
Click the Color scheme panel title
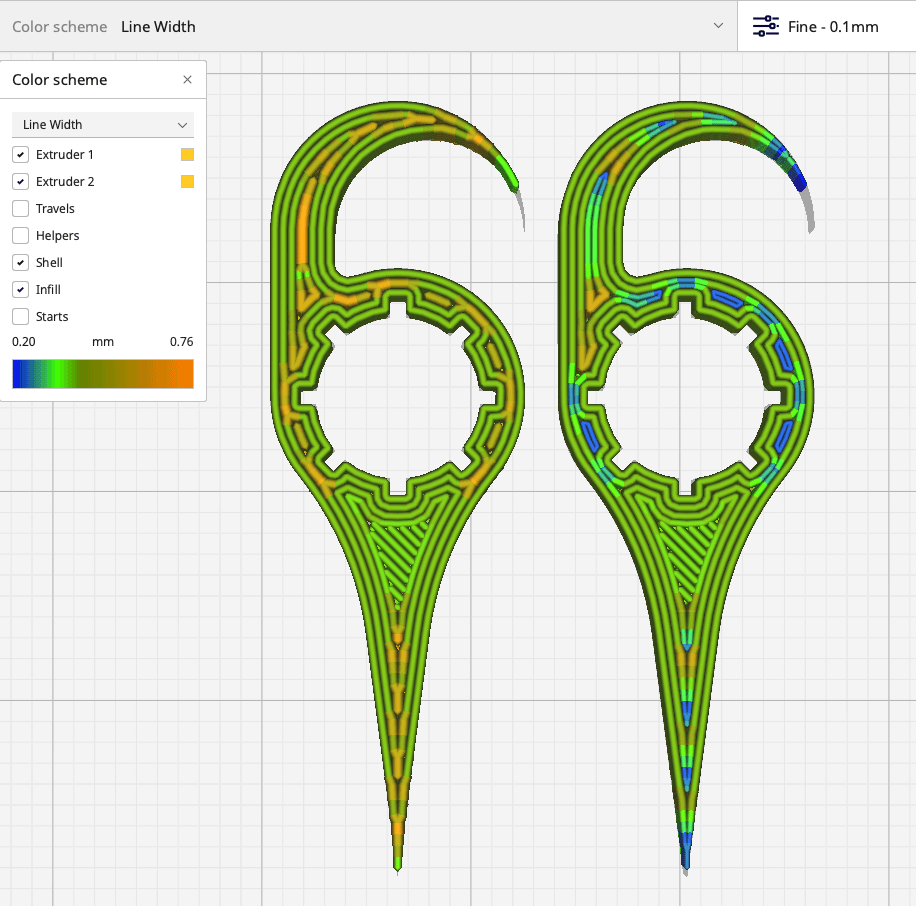coord(59,80)
